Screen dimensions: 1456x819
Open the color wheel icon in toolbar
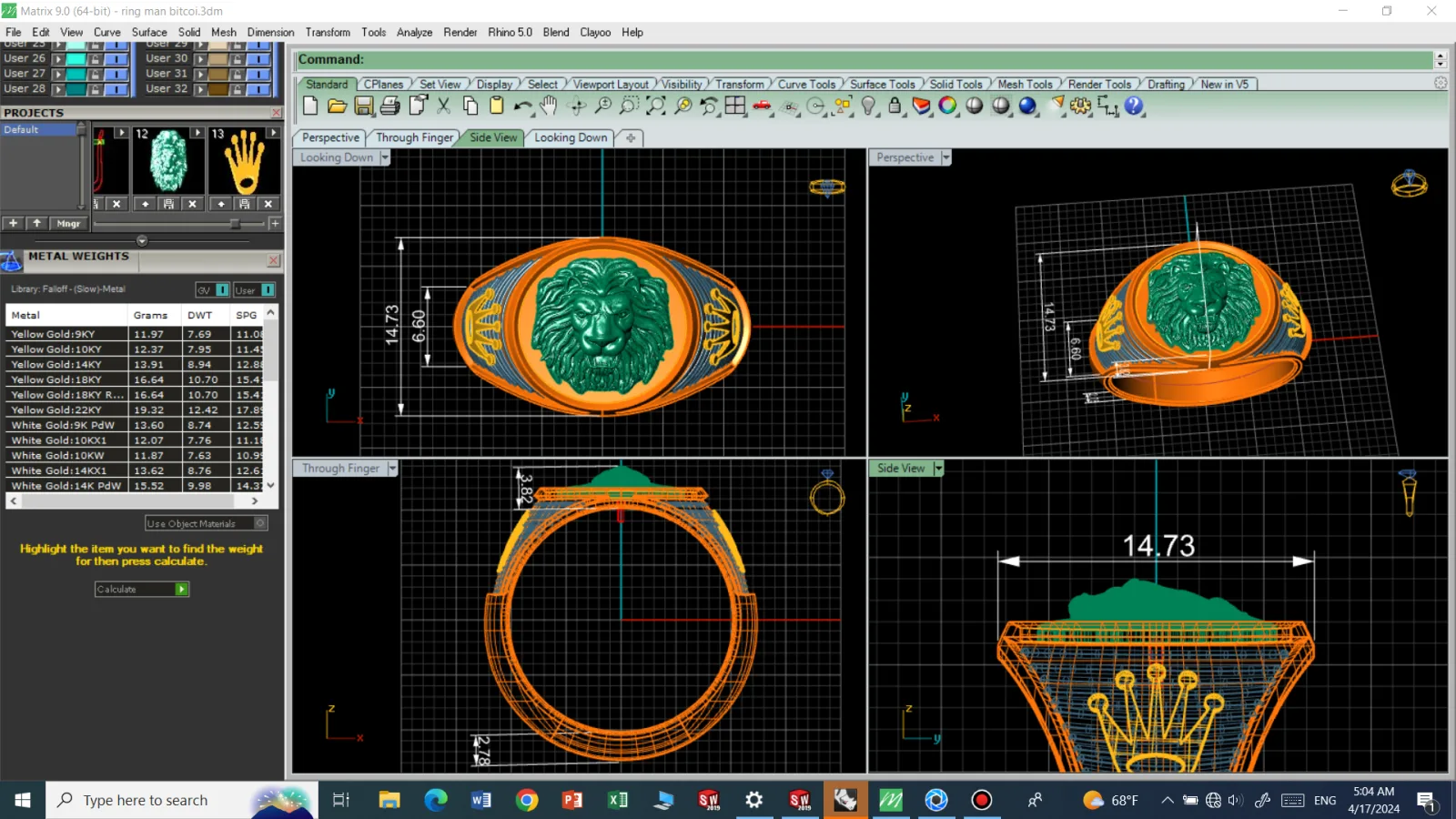[x=947, y=106]
